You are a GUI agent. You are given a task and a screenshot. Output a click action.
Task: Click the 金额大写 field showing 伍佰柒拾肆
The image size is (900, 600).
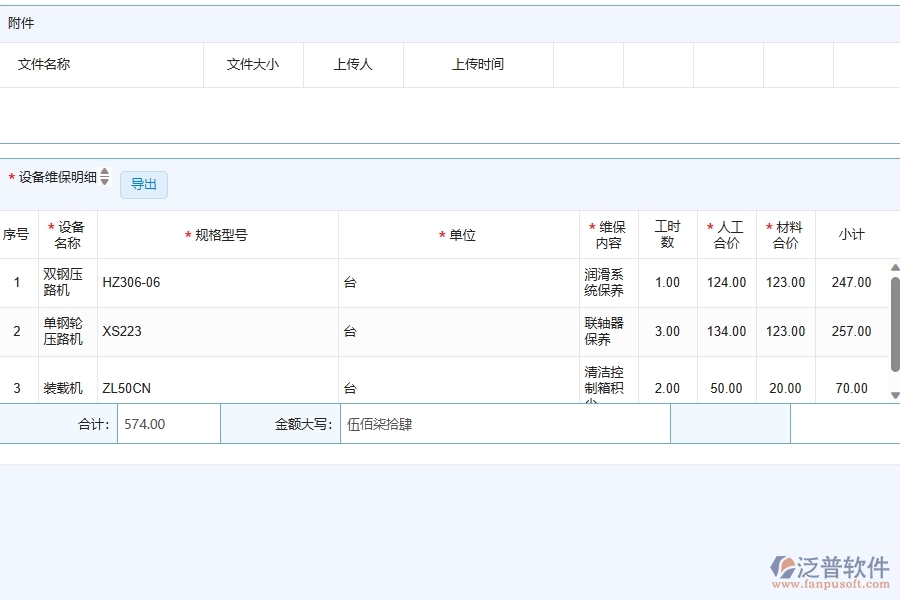505,423
